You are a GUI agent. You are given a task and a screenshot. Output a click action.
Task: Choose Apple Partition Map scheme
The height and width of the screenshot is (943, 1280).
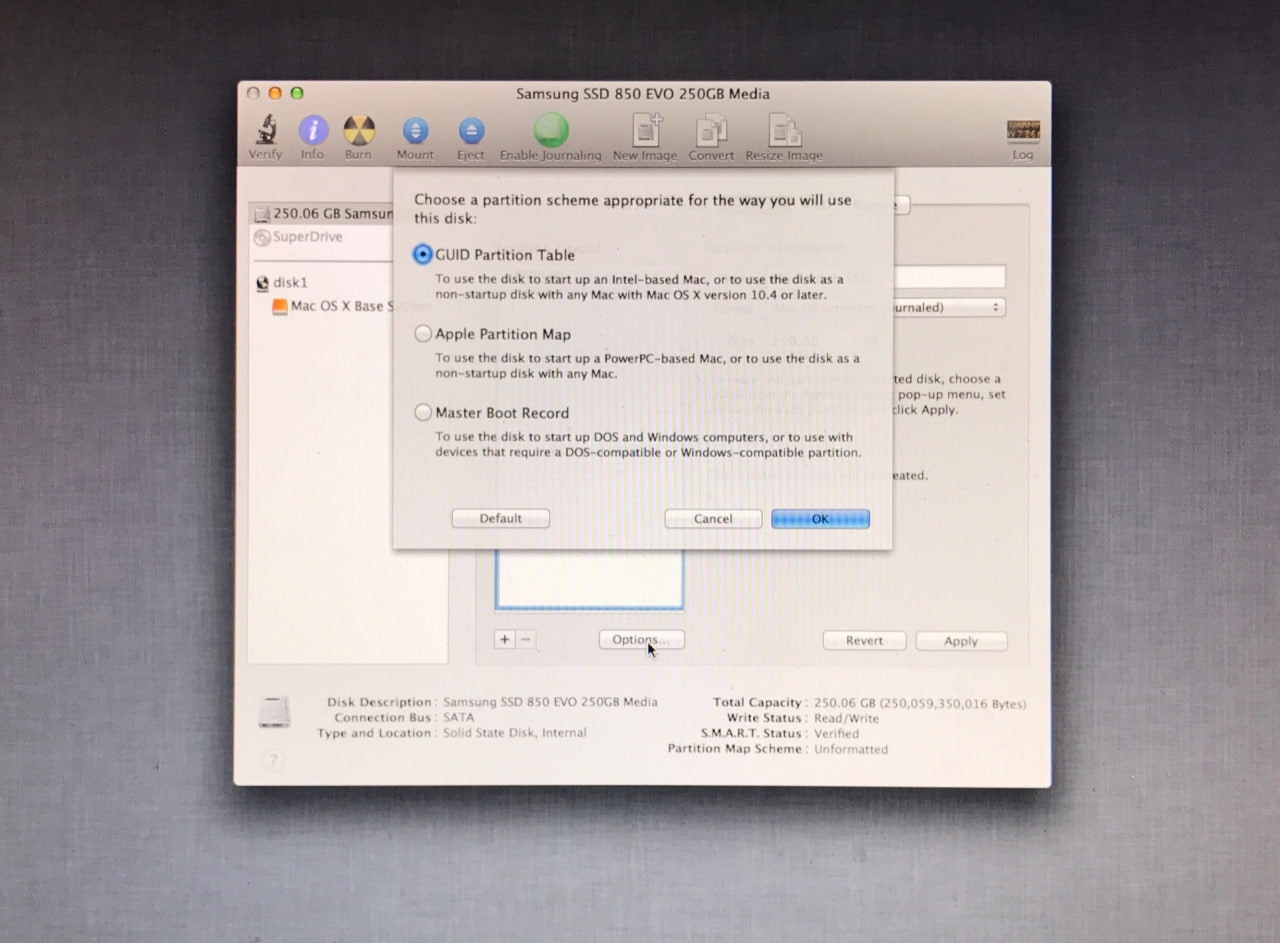tap(423, 334)
